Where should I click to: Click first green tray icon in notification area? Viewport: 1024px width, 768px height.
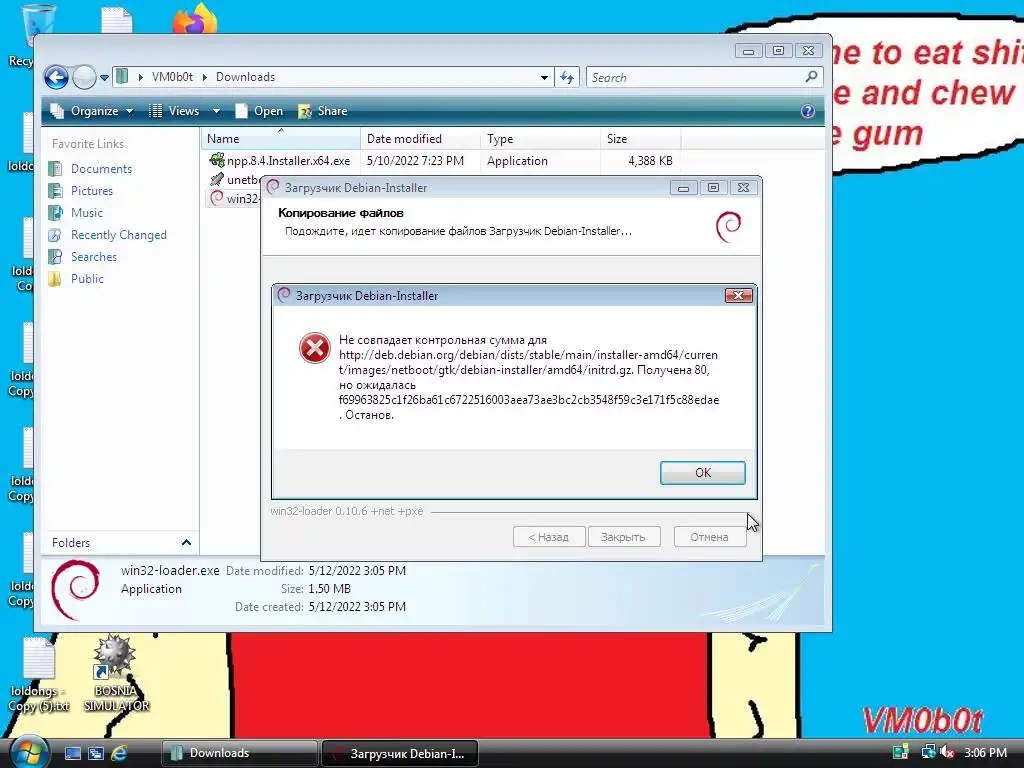click(x=901, y=752)
